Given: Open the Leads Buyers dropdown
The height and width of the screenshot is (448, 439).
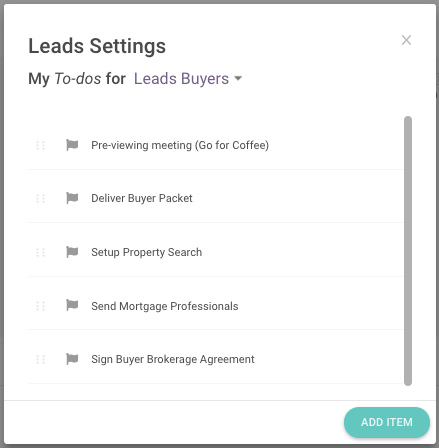Looking at the screenshot, I should pos(188,79).
